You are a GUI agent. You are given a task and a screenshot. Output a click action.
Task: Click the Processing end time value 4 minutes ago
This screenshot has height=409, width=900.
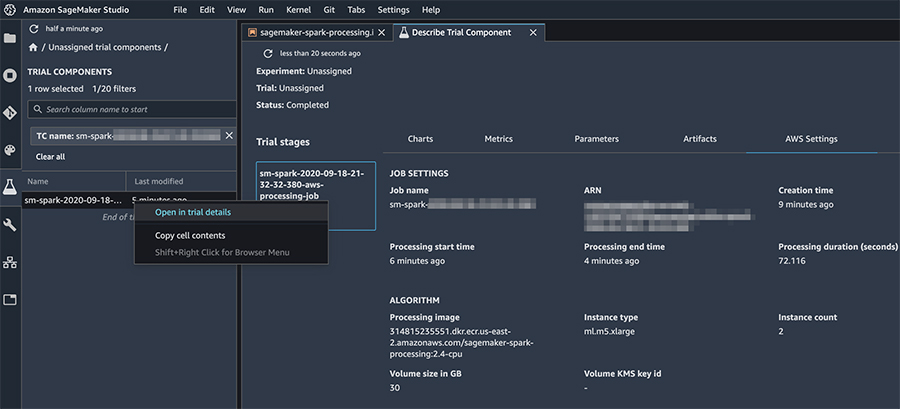(x=611, y=261)
